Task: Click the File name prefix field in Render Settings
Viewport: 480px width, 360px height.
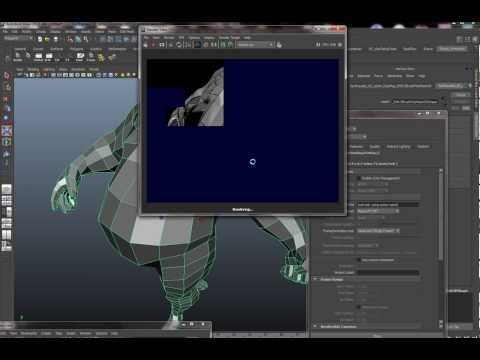Action: click(x=388, y=204)
